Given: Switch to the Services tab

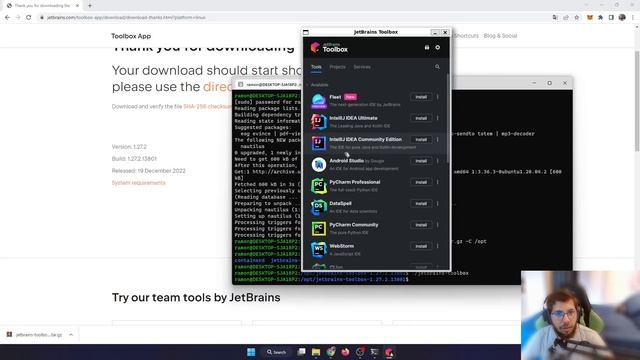Looking at the screenshot, I should (x=362, y=67).
